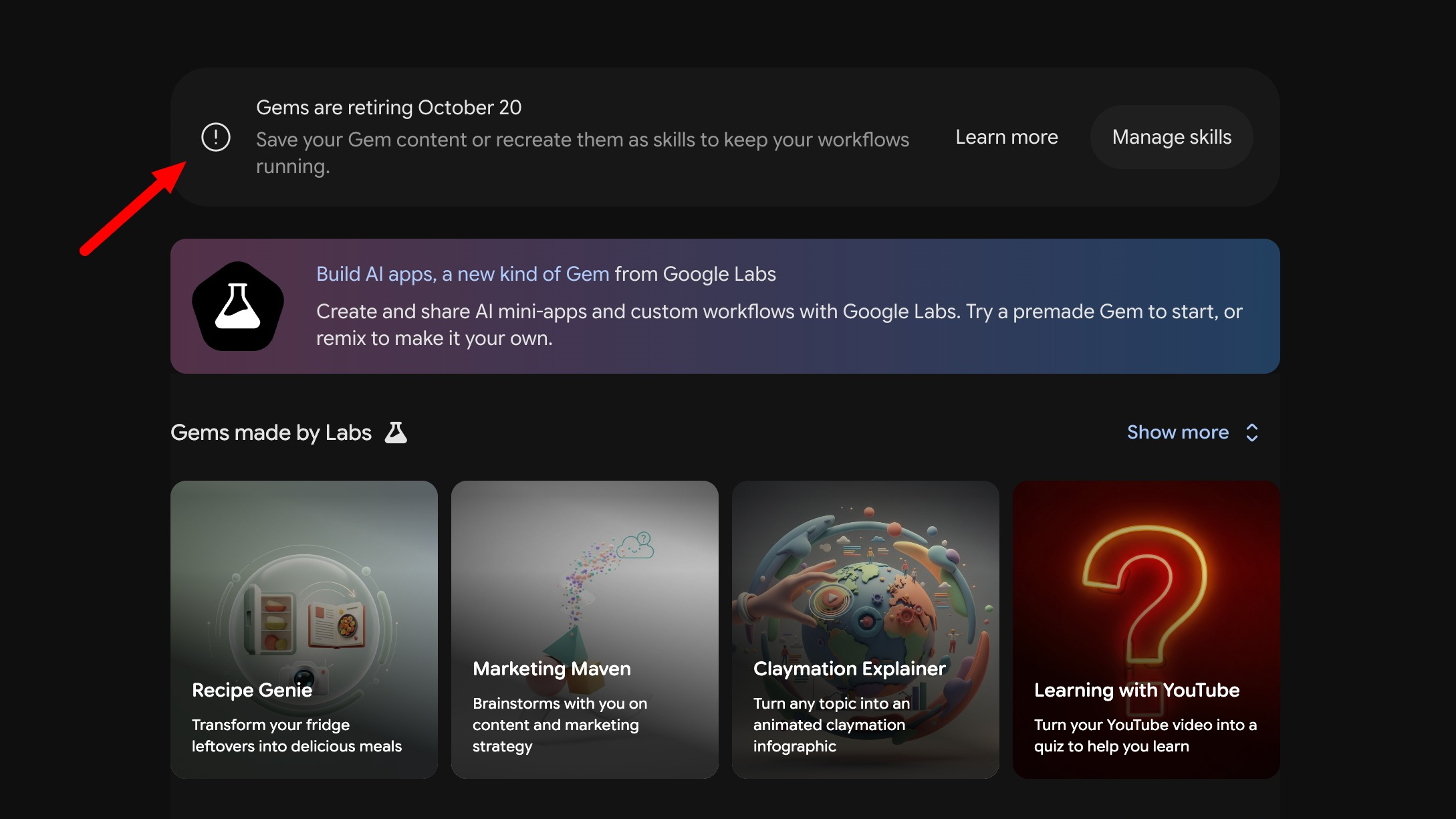Open the Learn more link

coord(1007,137)
